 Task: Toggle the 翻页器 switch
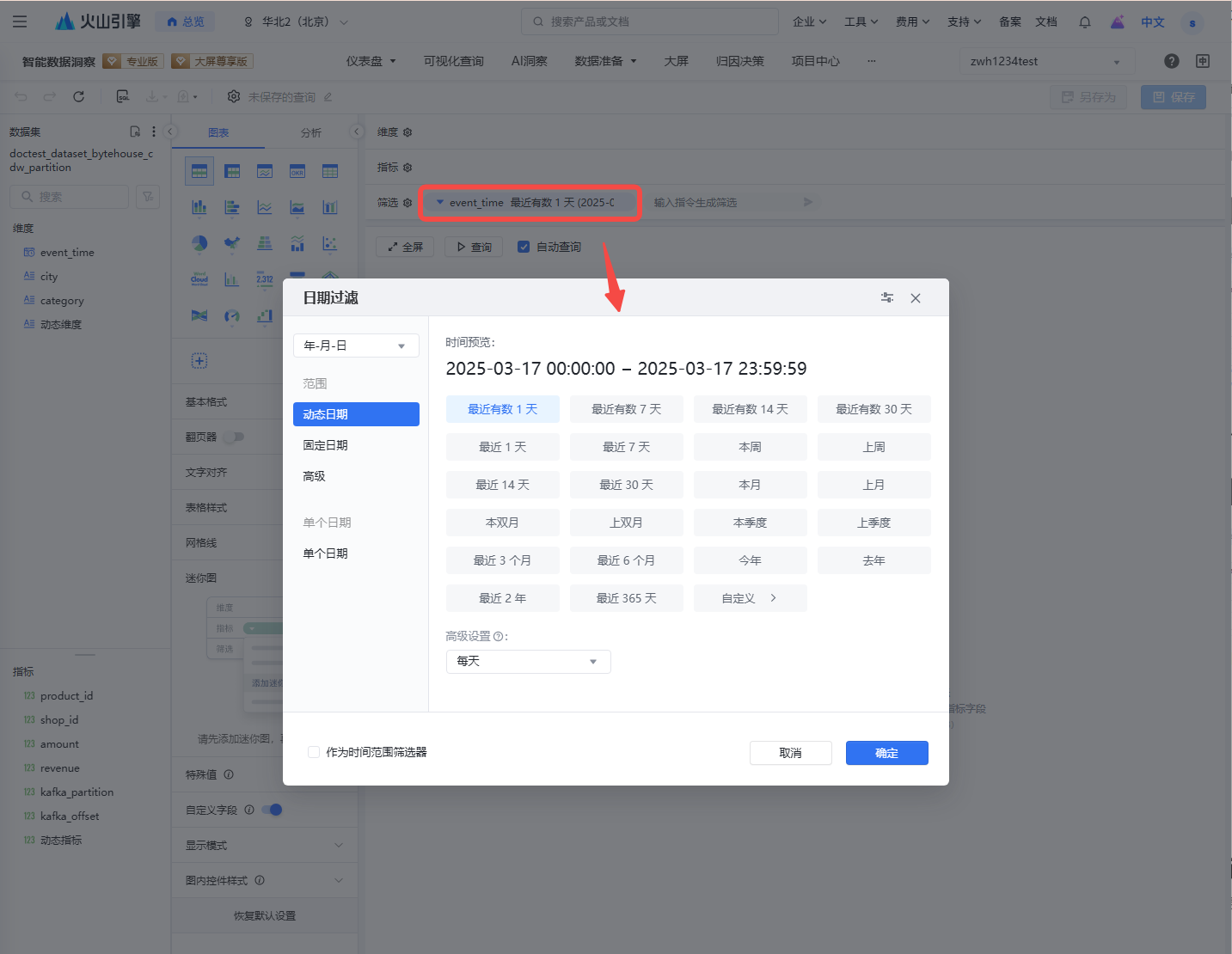pyautogui.click(x=234, y=437)
